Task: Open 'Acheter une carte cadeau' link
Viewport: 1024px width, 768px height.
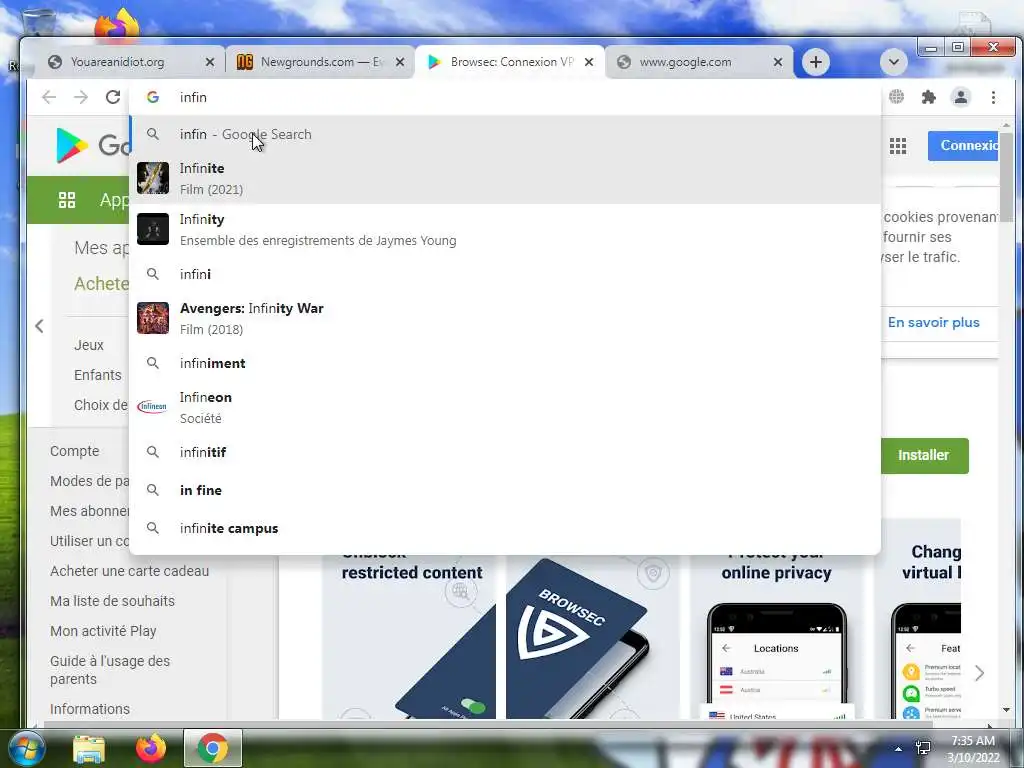Action: (129, 571)
